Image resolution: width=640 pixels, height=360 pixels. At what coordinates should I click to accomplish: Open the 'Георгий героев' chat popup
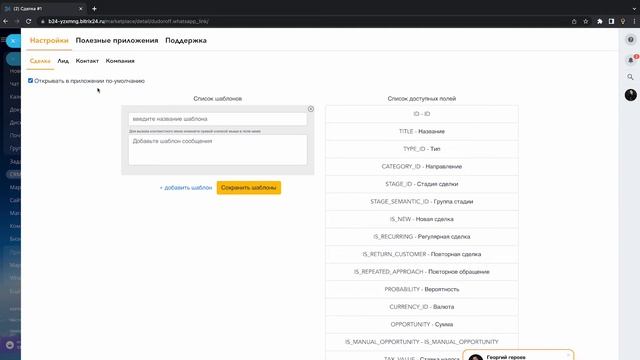click(518, 355)
